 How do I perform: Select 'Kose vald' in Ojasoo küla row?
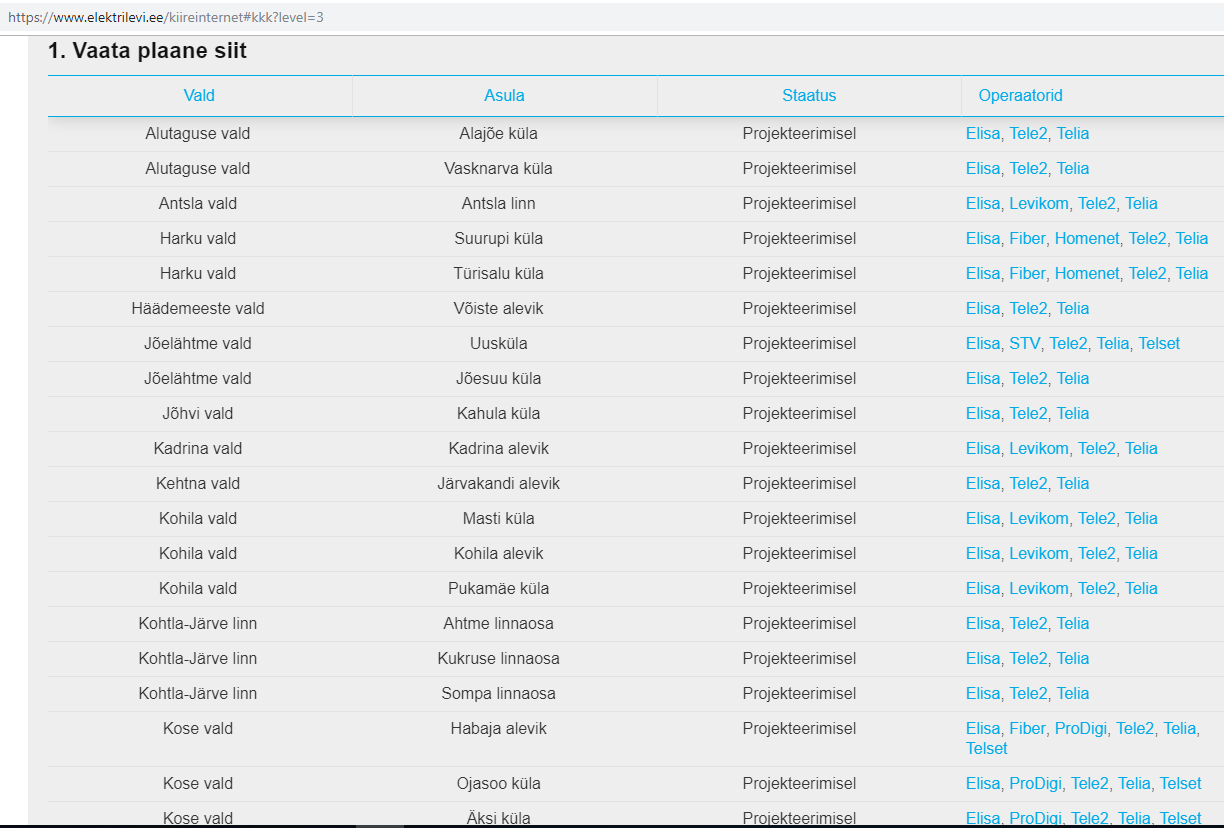198,784
